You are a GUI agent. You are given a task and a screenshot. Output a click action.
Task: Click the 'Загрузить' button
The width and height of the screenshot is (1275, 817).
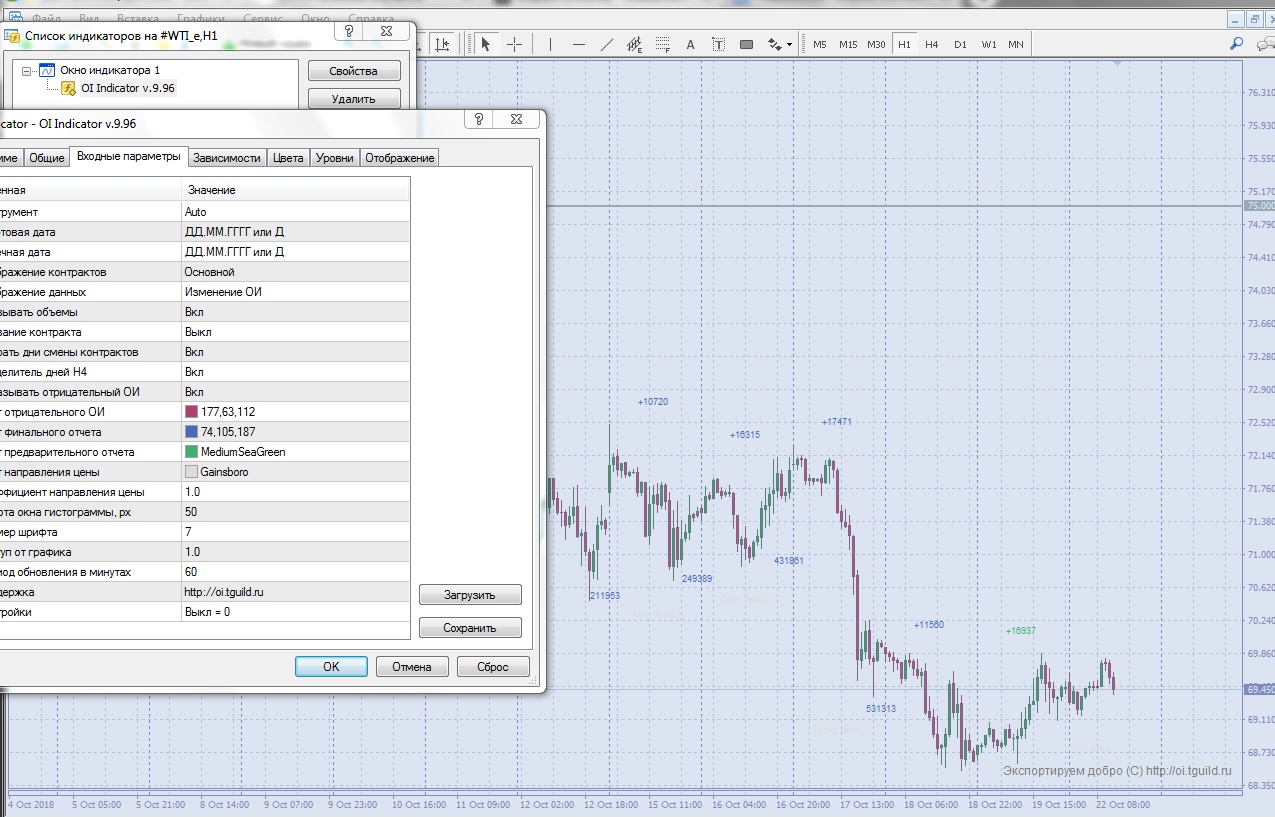[470, 595]
